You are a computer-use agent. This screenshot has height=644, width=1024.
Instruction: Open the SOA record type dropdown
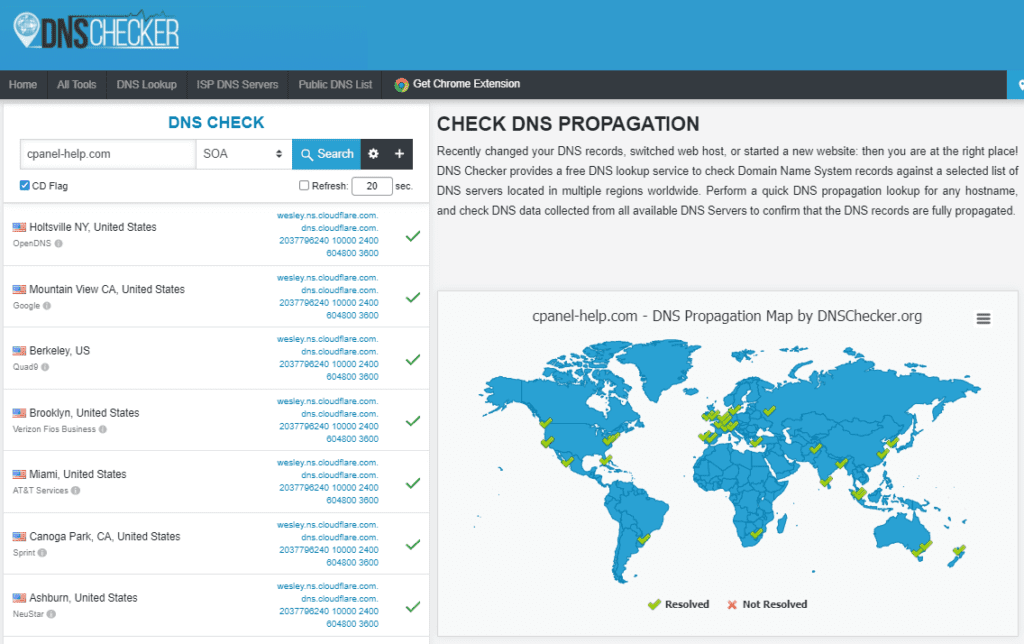click(x=244, y=153)
